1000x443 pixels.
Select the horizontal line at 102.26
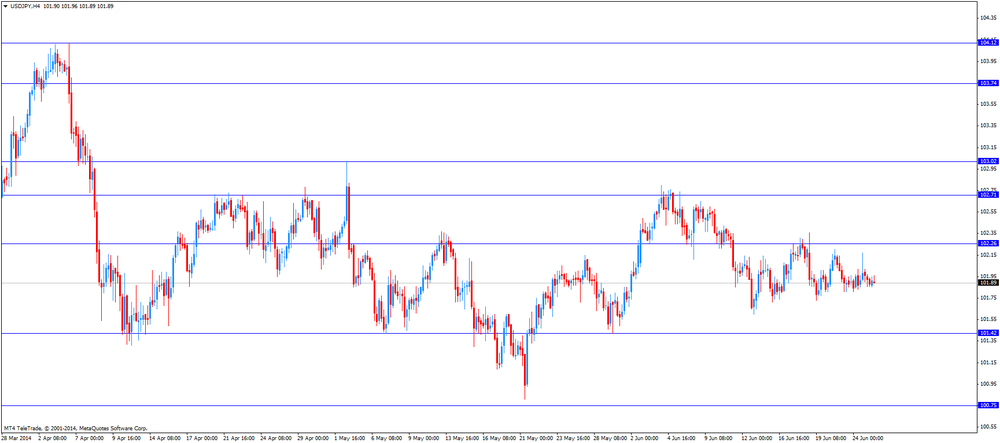[x=489, y=243]
